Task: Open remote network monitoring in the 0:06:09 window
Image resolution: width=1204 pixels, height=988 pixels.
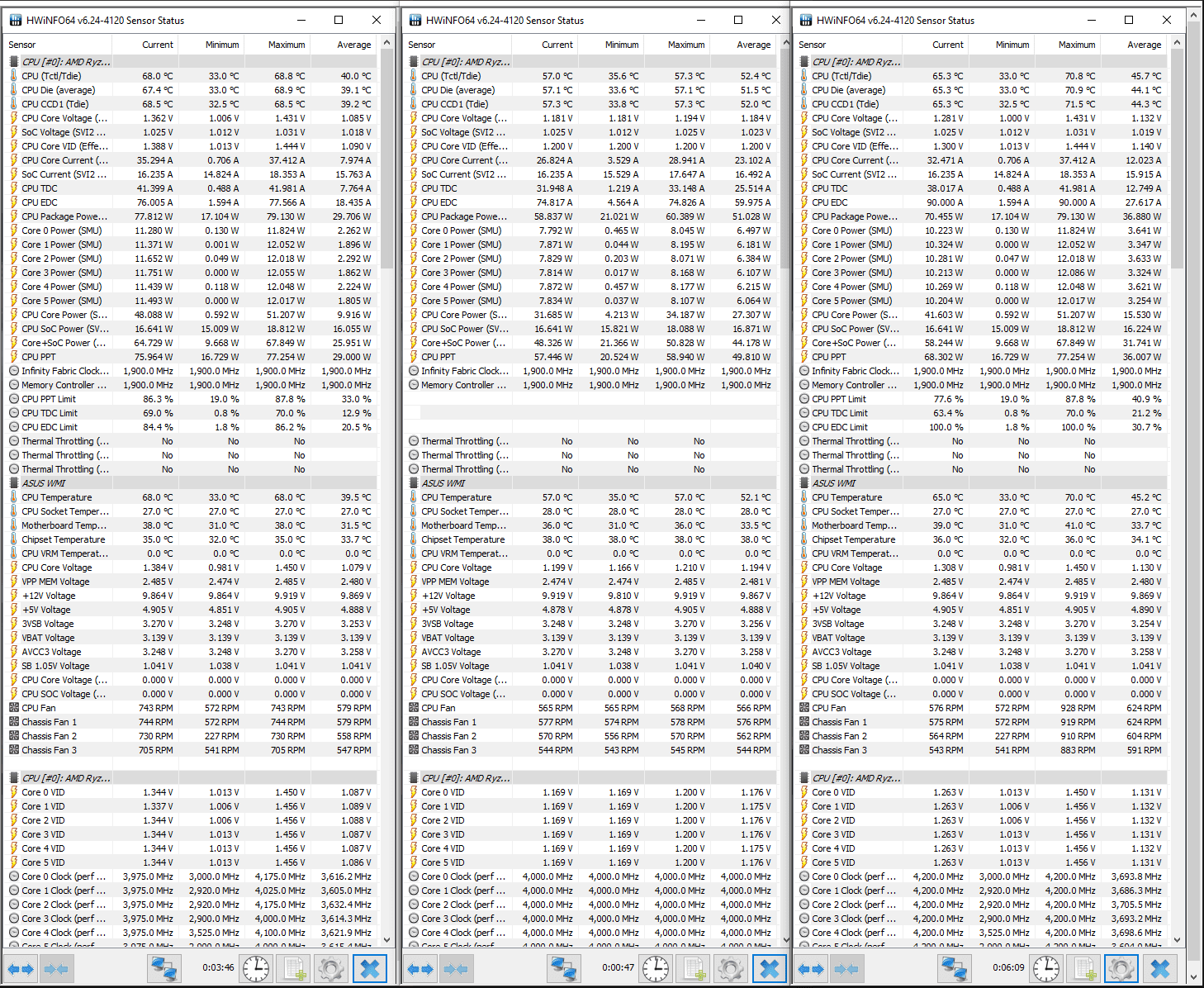Action: pyautogui.click(x=955, y=968)
